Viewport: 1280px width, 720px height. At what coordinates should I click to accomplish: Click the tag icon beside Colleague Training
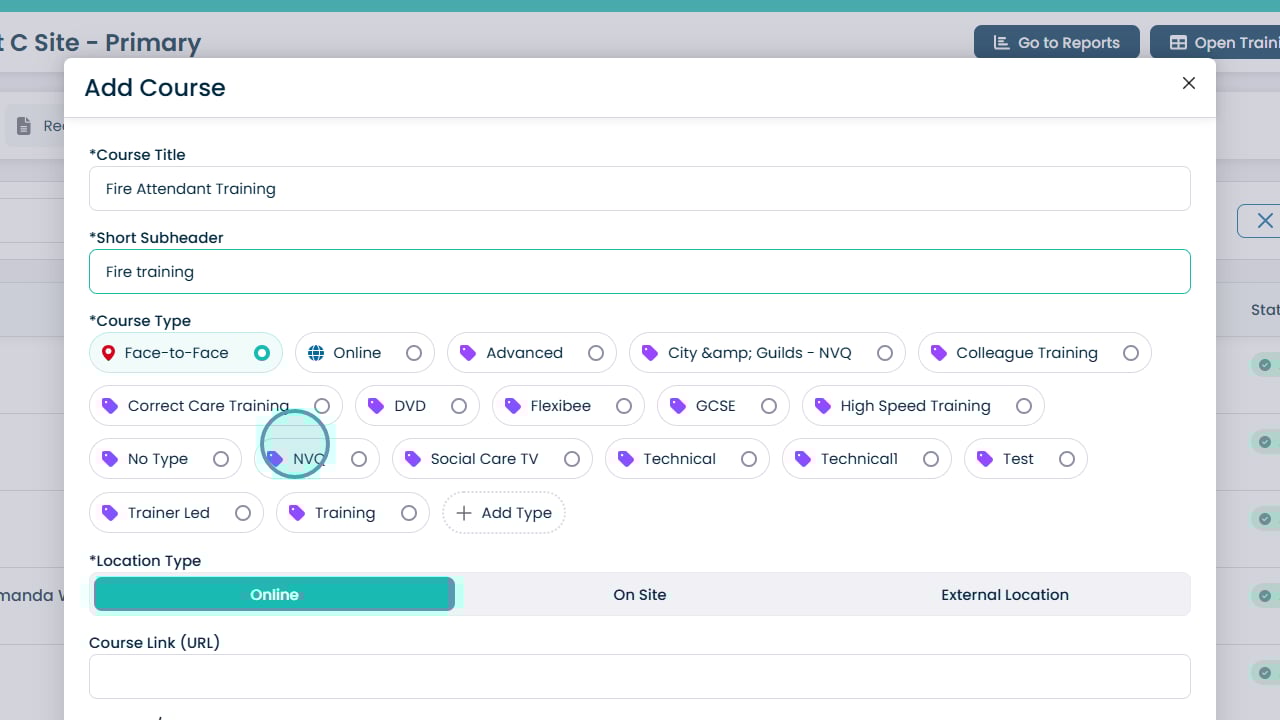(x=938, y=353)
